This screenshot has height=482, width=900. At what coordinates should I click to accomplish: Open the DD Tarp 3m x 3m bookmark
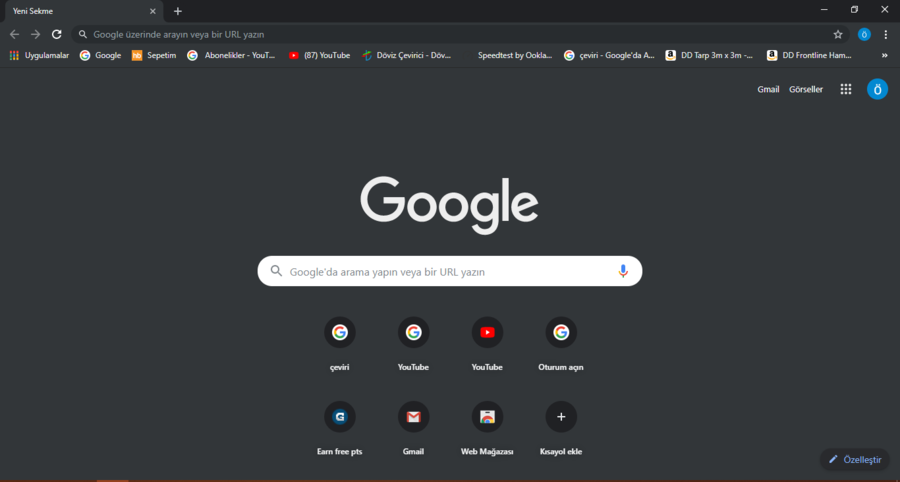(709, 56)
